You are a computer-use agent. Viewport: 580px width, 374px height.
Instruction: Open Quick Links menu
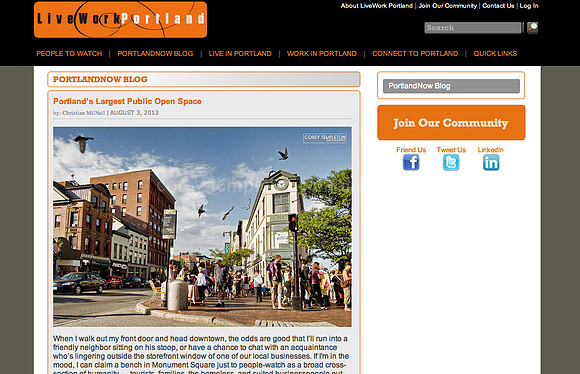pos(495,53)
